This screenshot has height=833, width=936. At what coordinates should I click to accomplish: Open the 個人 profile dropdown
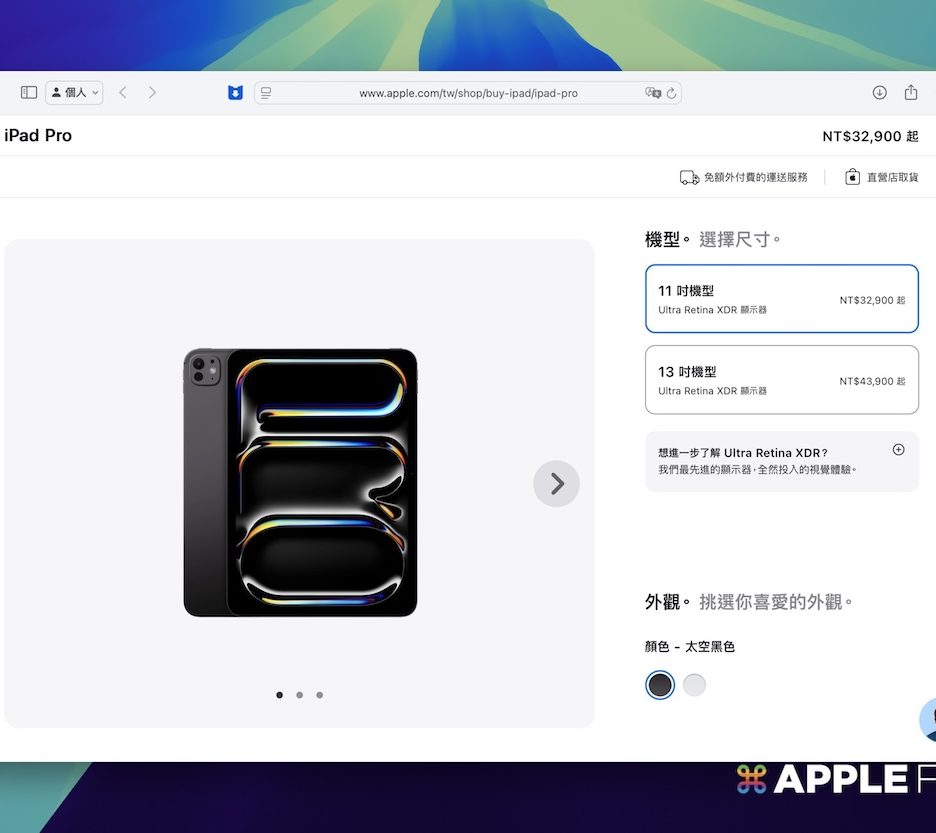[x=74, y=93]
